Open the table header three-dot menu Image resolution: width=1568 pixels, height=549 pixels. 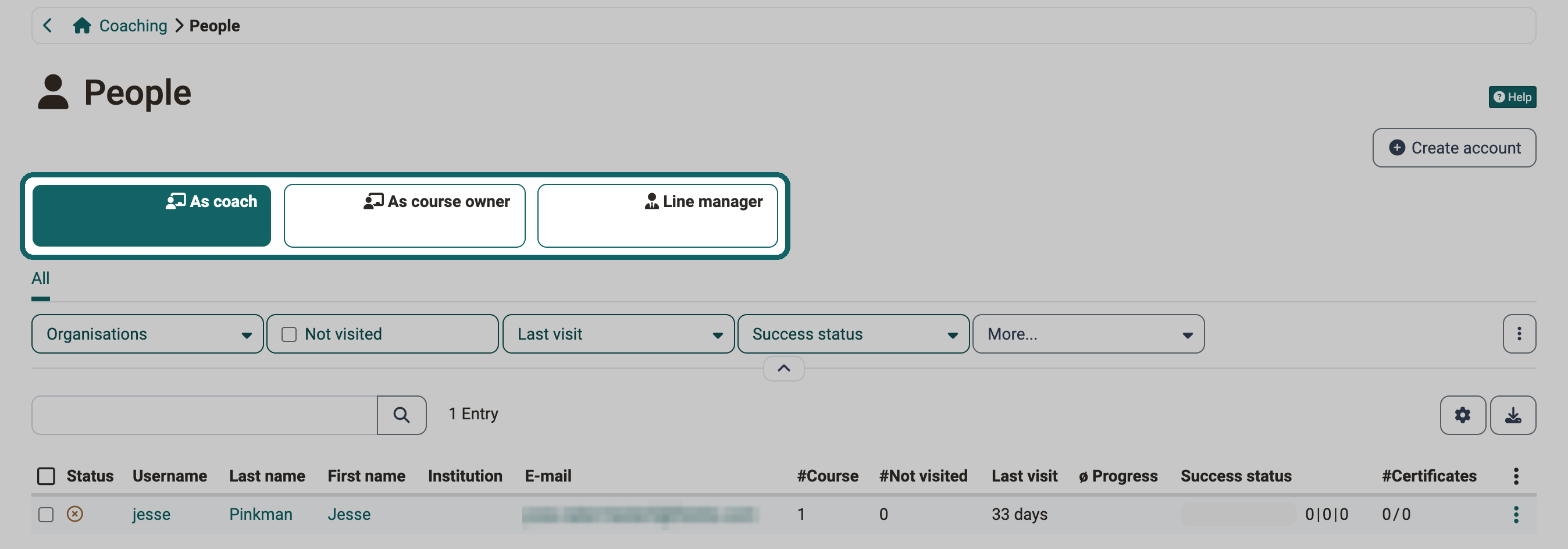1516,476
